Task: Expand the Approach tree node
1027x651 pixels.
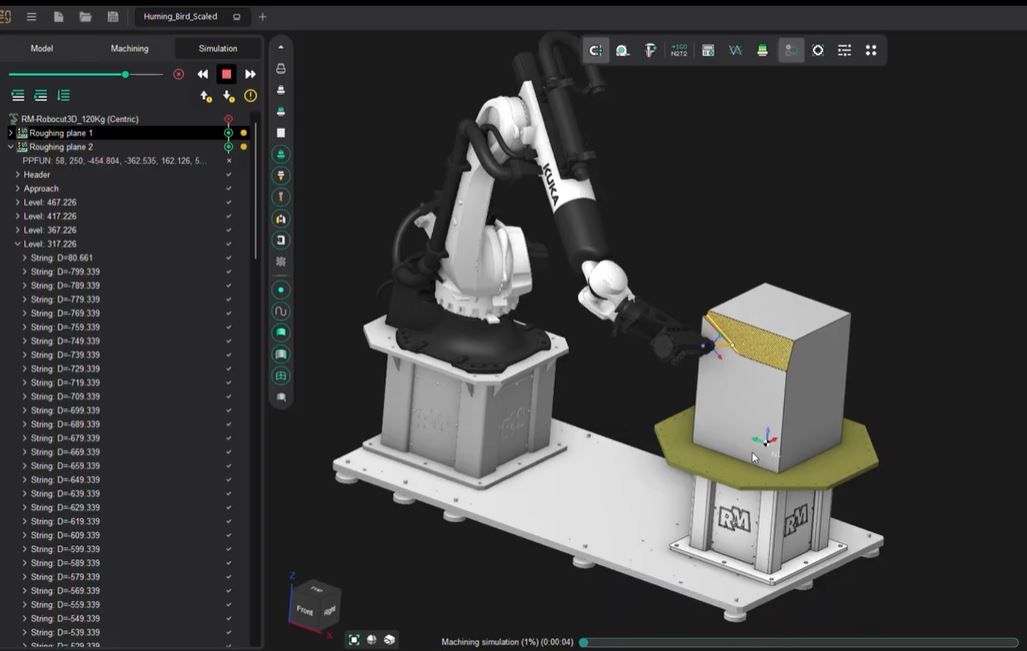Action: point(18,188)
